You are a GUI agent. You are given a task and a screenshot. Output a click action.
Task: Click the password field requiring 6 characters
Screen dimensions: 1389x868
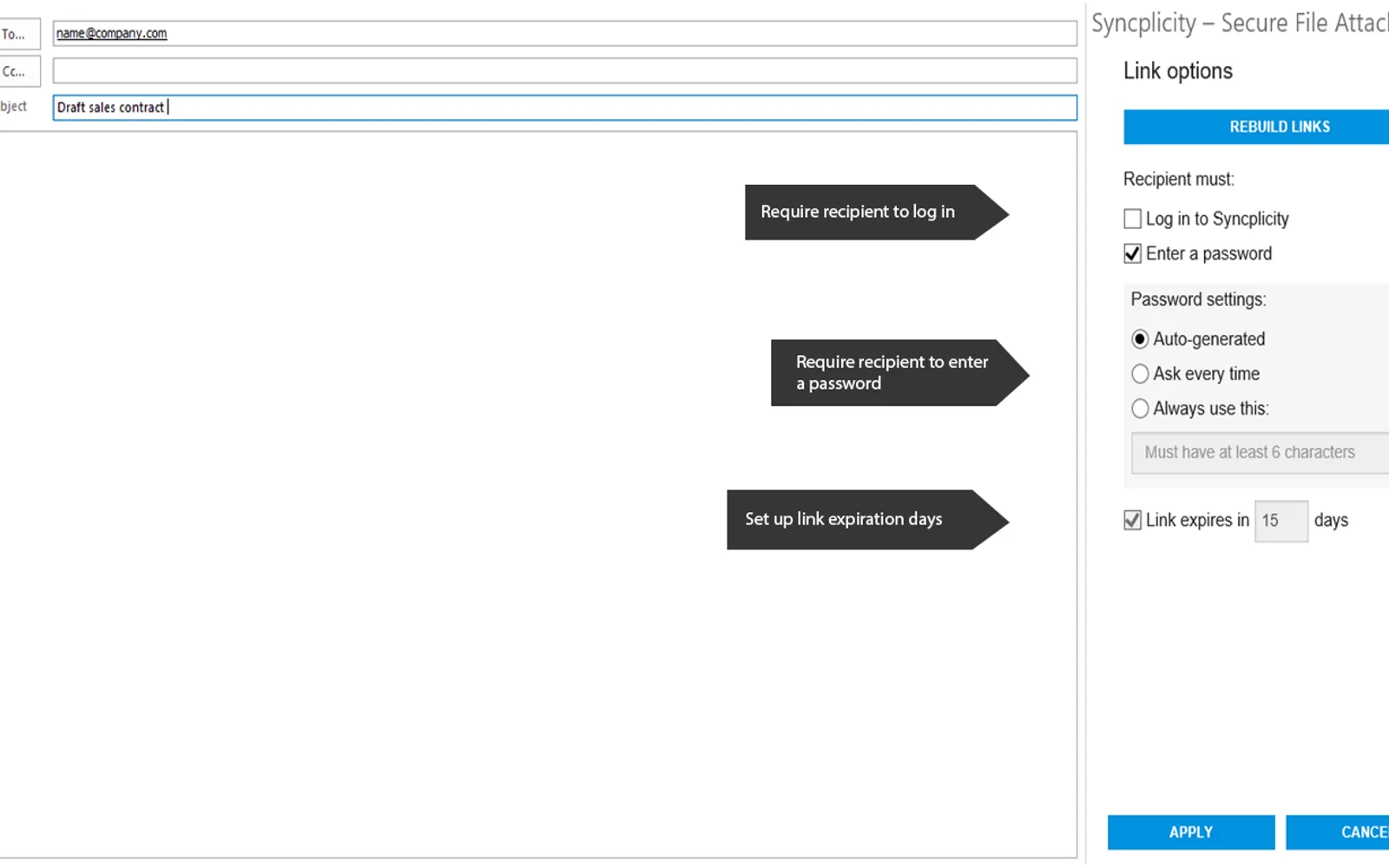[1261, 452]
